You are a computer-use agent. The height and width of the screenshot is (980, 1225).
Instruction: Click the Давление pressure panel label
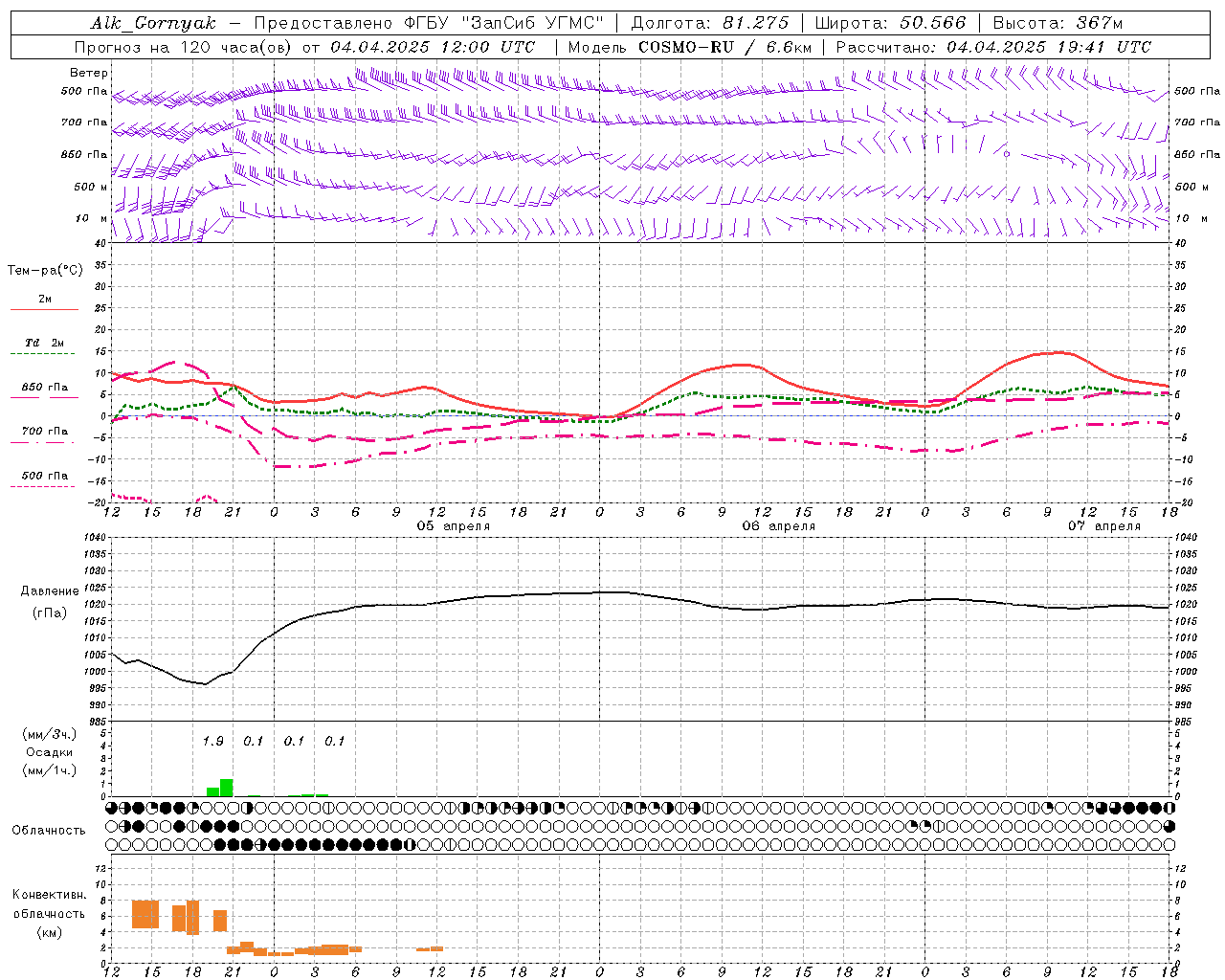[50, 591]
